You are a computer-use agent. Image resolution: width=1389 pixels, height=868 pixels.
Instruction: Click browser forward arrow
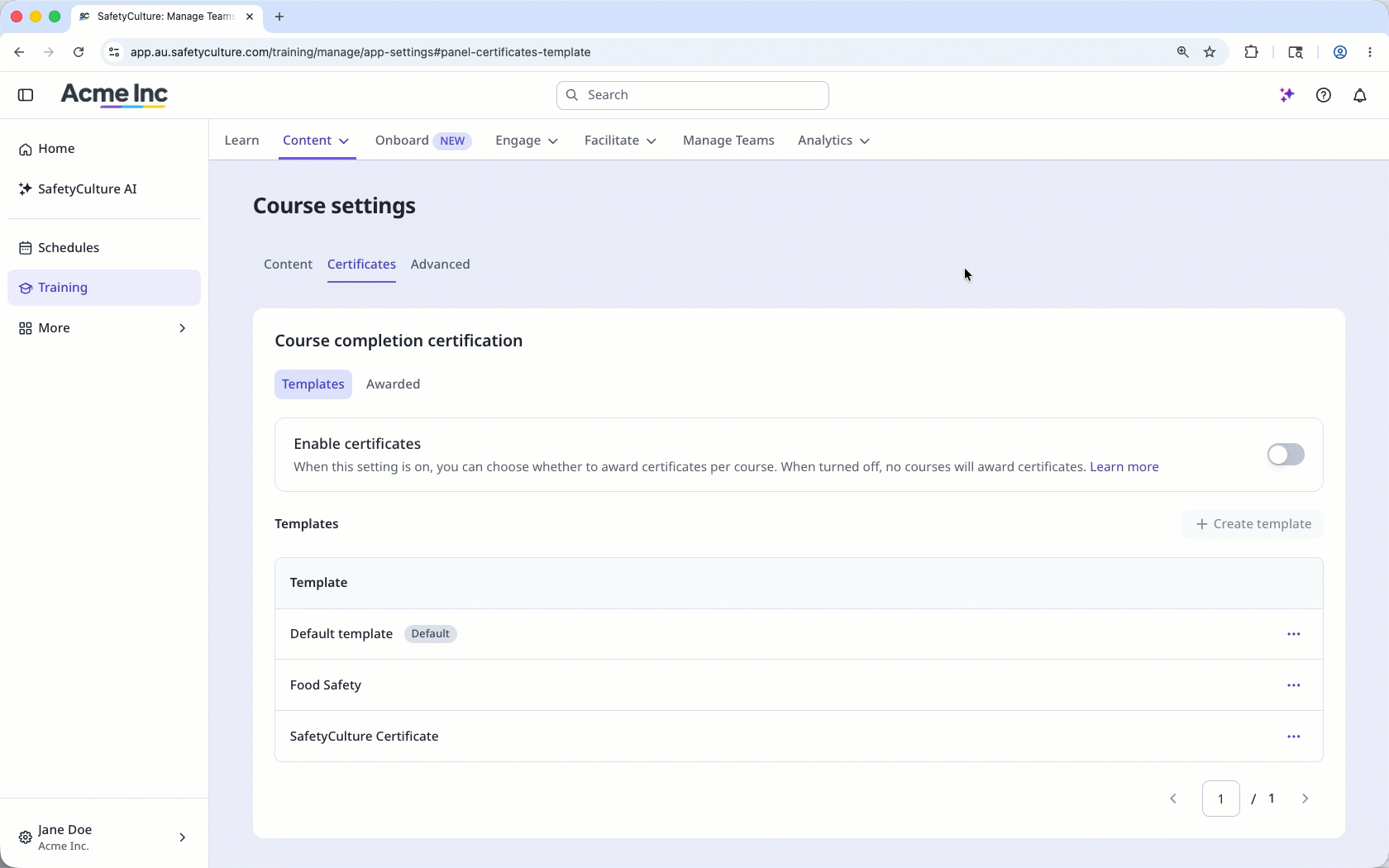point(49,52)
